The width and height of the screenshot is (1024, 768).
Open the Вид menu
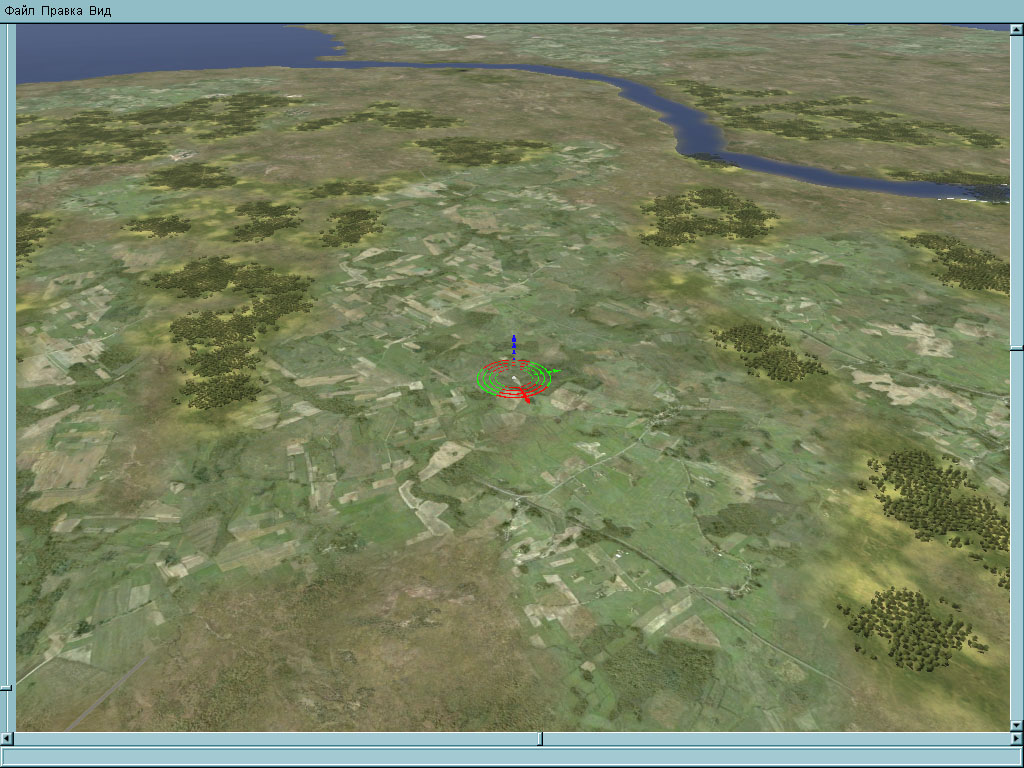(x=100, y=11)
